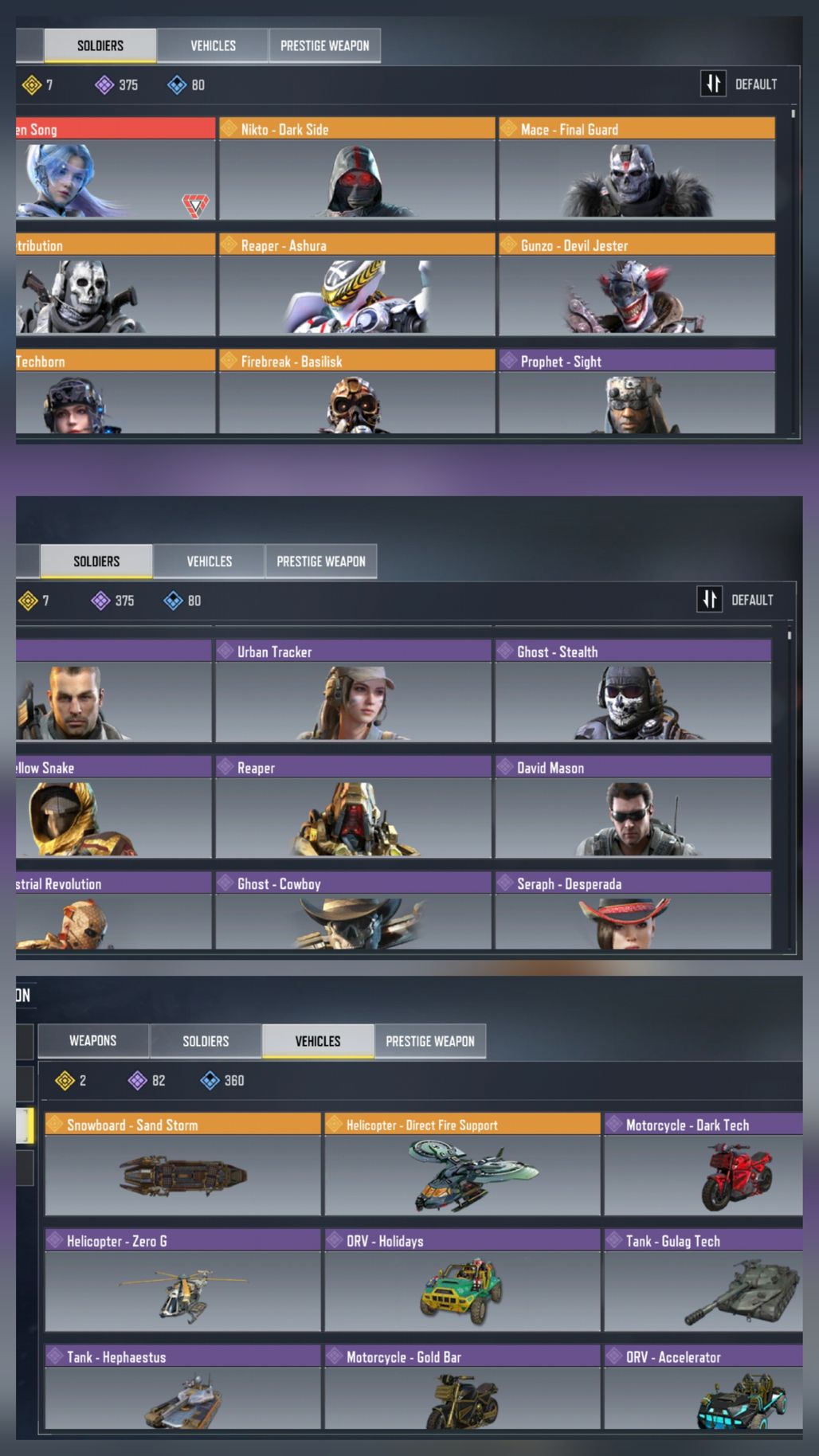Select the ORV - Holidays vehicle card
The height and width of the screenshot is (1456, 819).
tap(462, 1280)
